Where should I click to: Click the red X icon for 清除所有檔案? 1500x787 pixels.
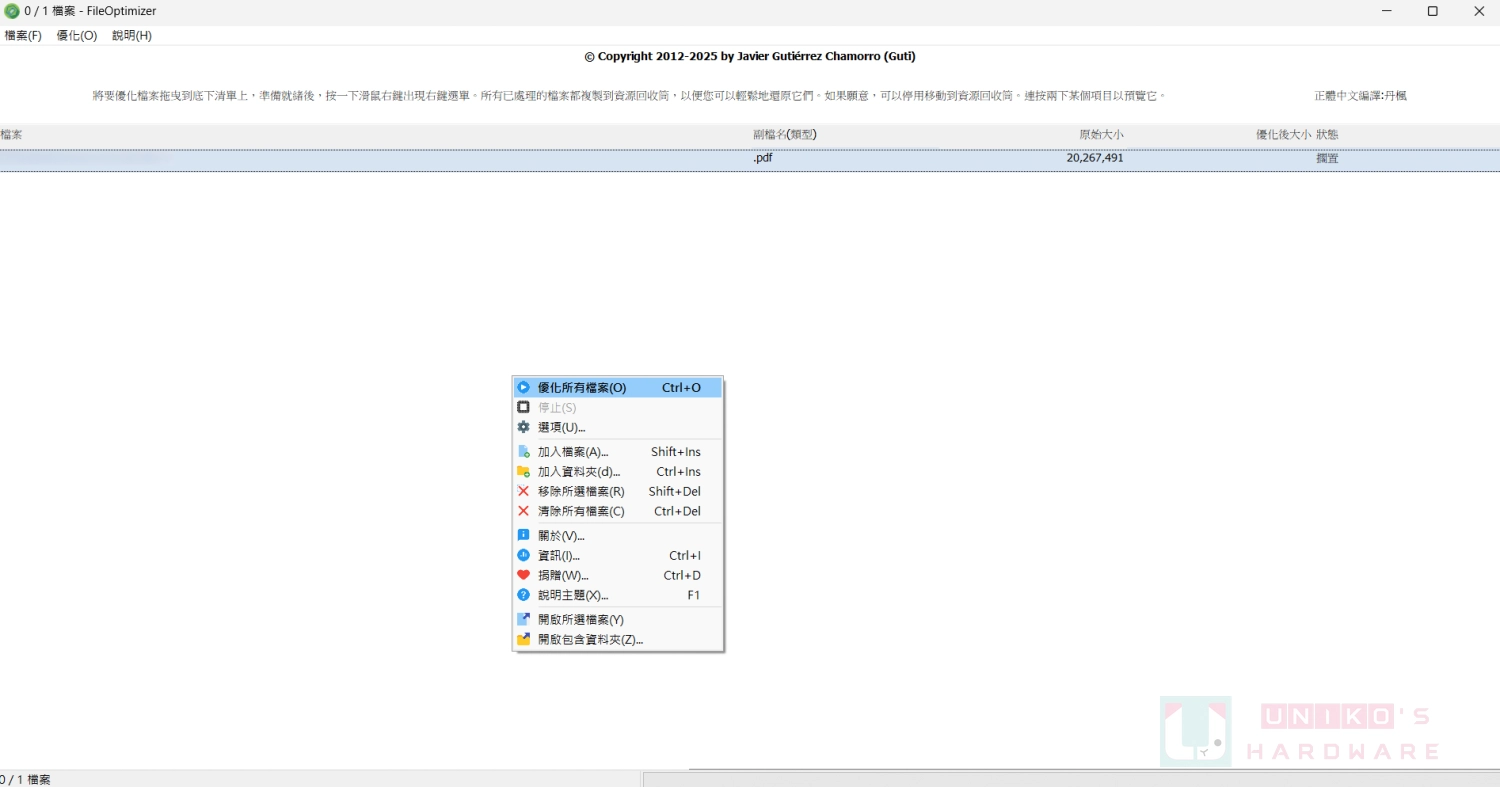[523, 511]
